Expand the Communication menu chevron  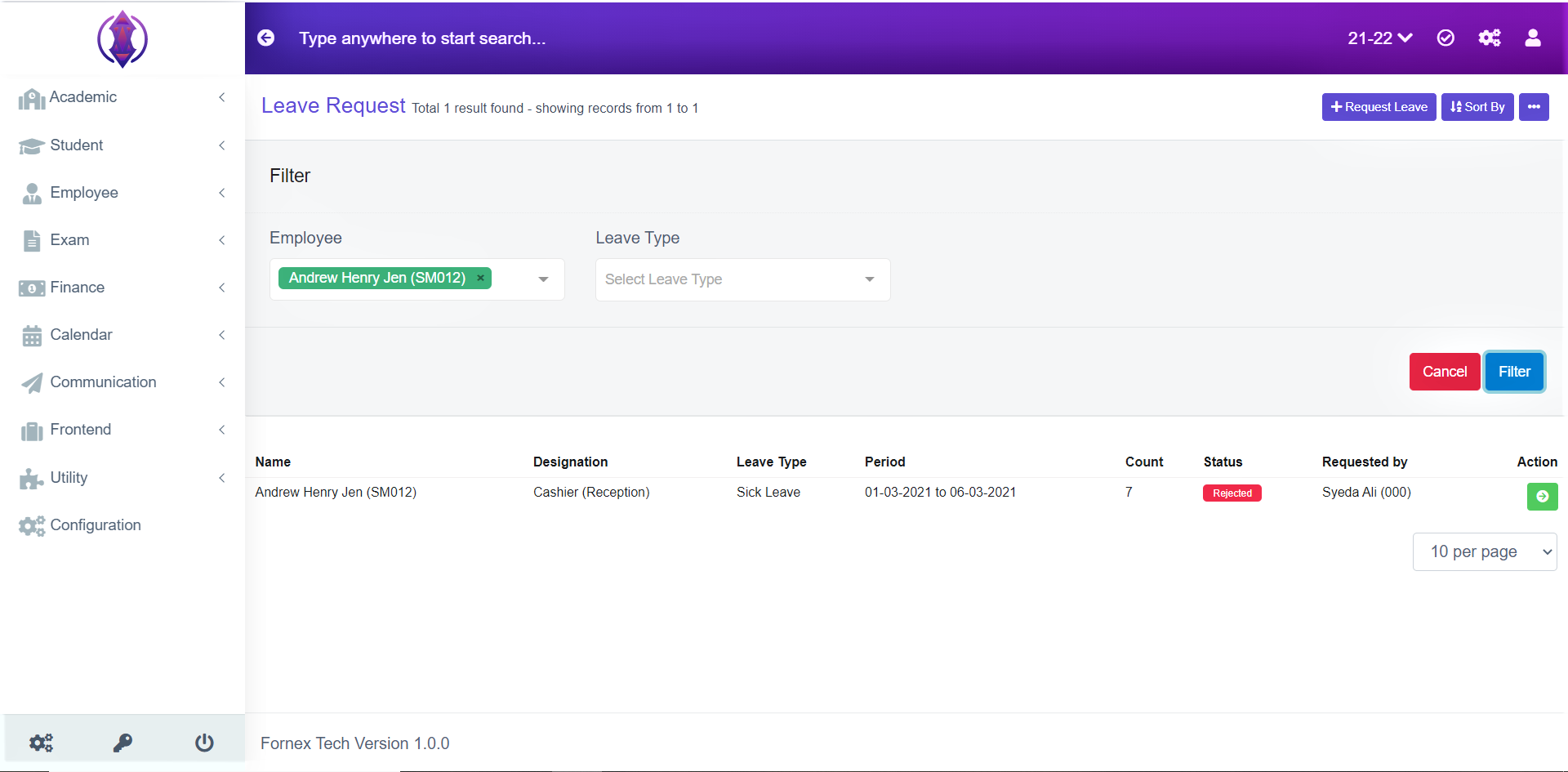(222, 382)
